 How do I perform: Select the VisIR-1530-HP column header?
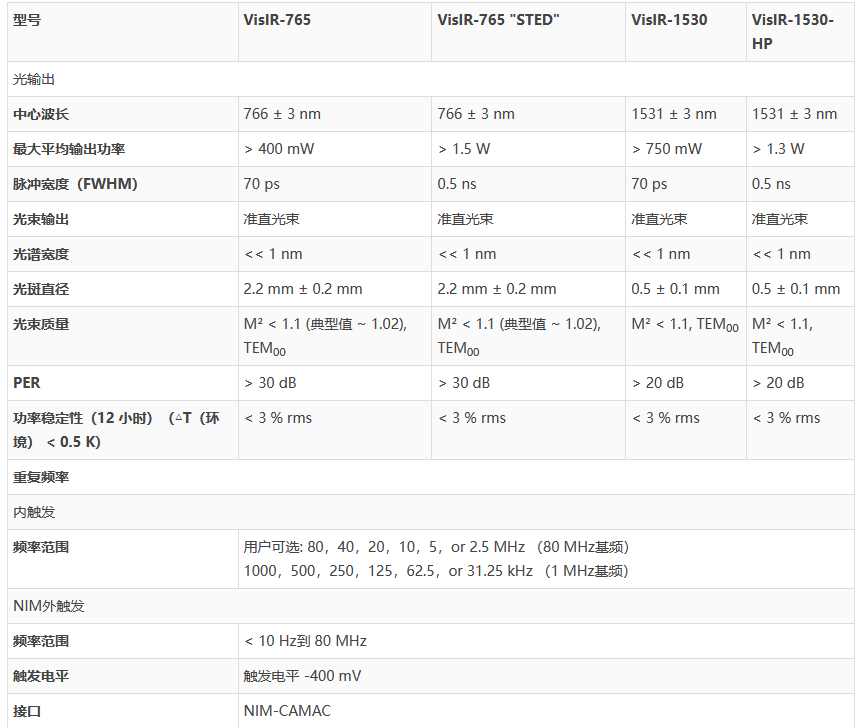point(792,32)
